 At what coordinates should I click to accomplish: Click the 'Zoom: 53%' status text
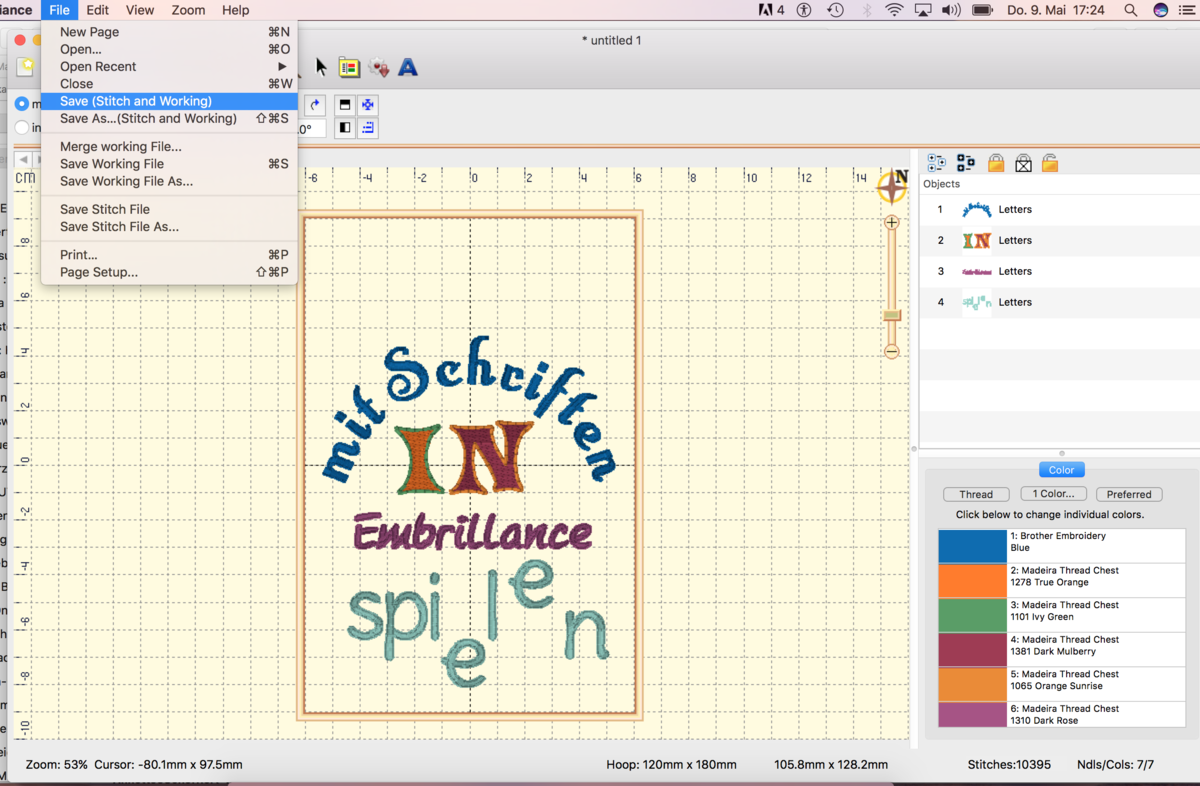tap(56, 765)
